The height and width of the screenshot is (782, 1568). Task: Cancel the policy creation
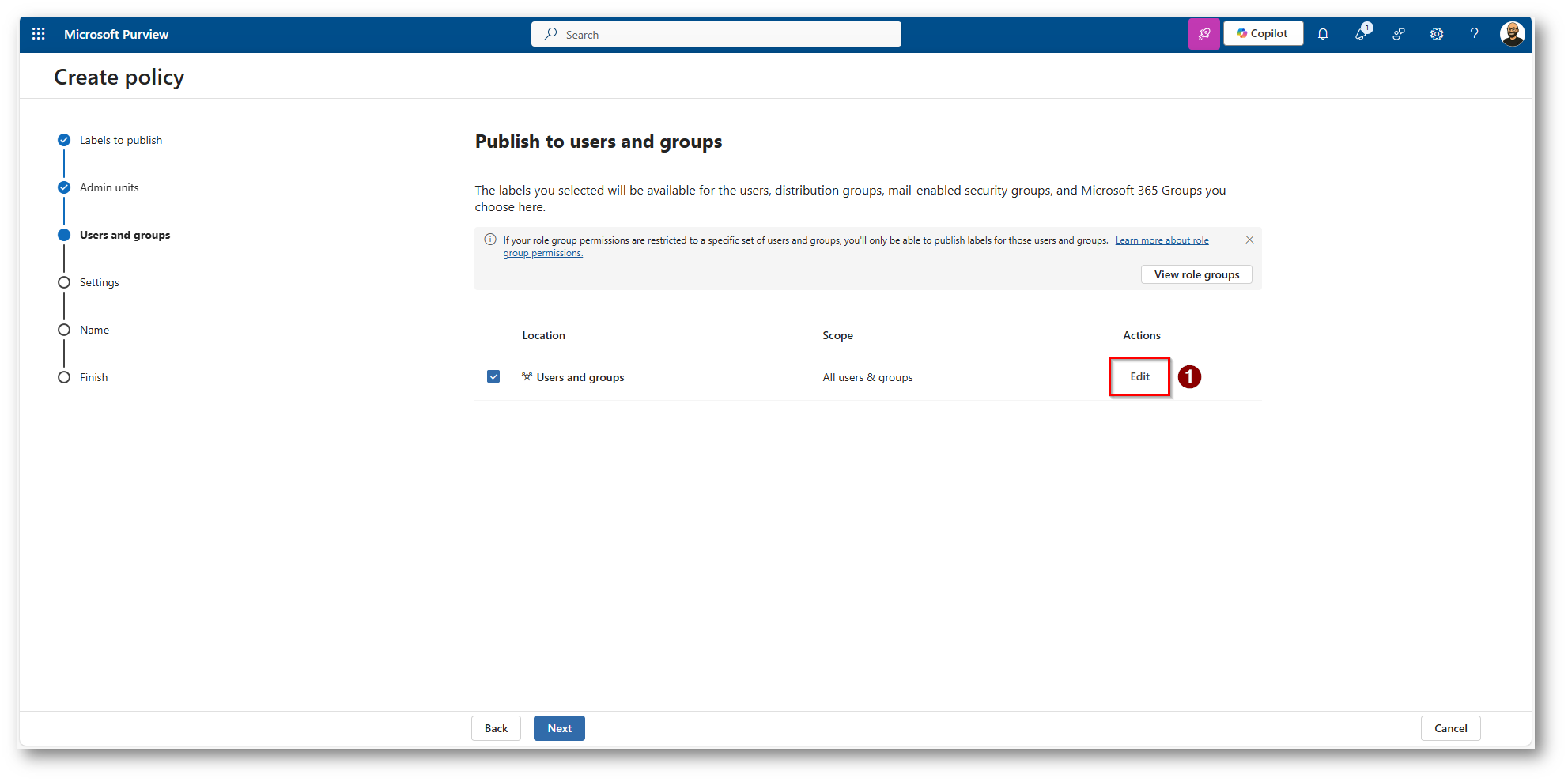[x=1450, y=728]
